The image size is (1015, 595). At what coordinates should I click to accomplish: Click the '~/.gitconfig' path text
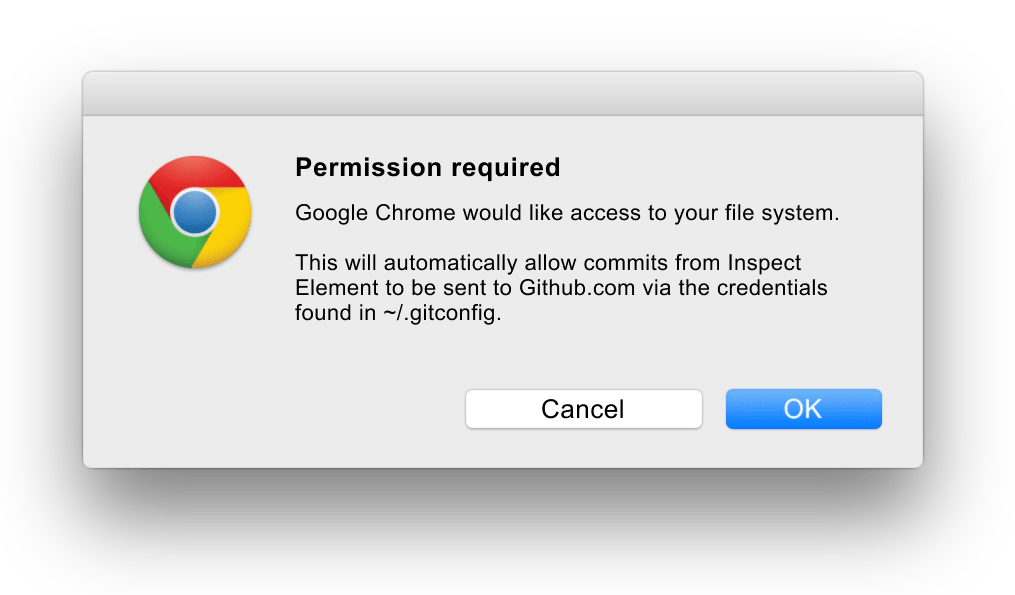441,313
